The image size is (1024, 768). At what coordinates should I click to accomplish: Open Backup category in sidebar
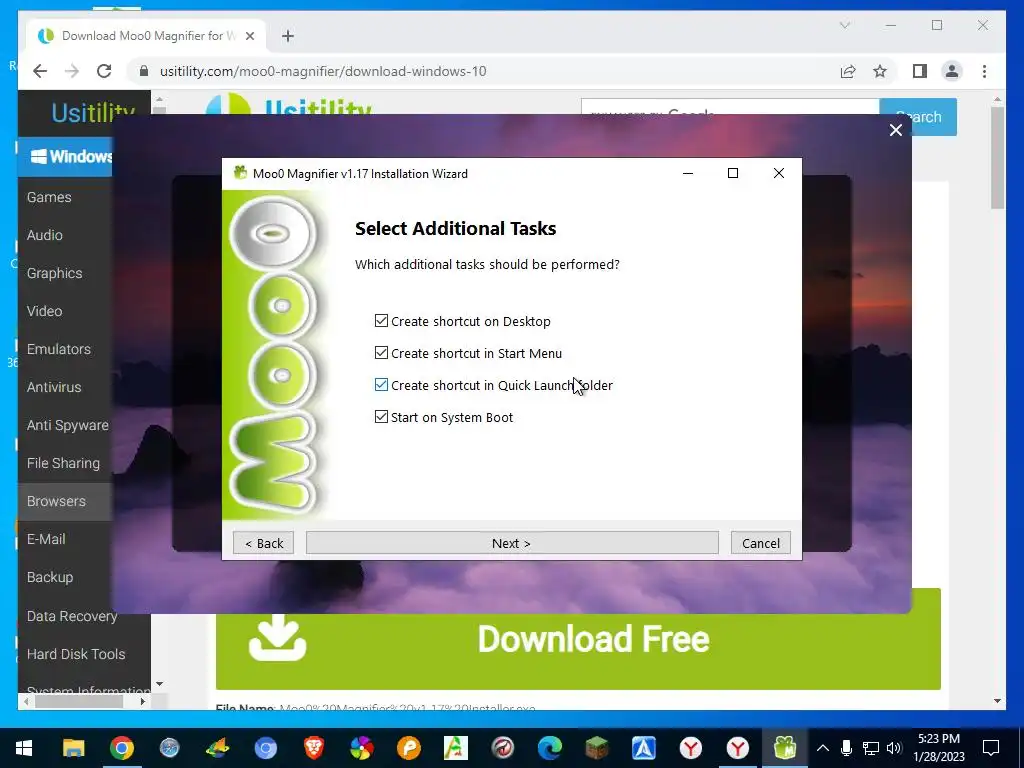coord(50,577)
